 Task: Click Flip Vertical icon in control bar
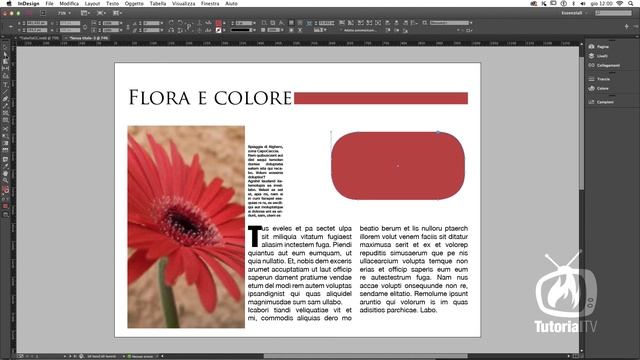180,30
